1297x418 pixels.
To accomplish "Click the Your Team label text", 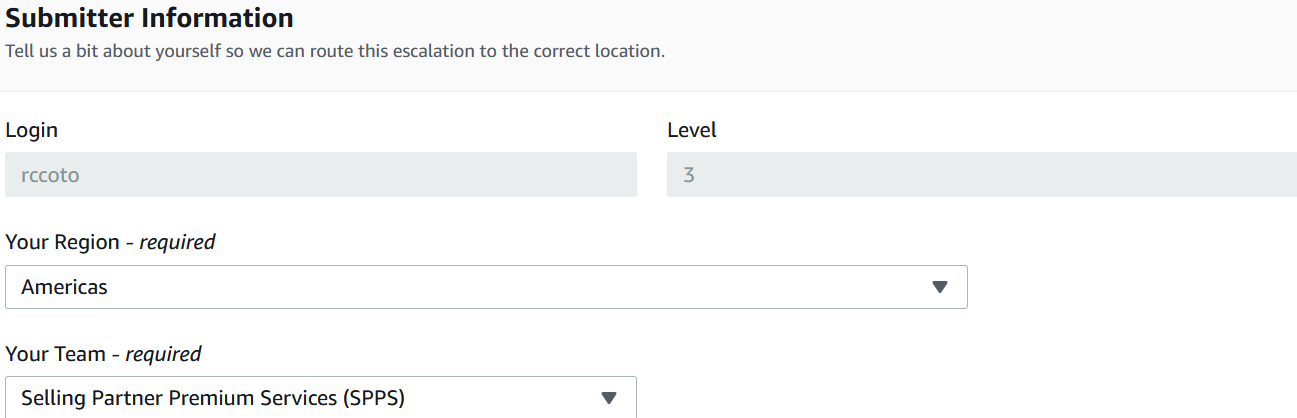I will pyautogui.click(x=56, y=354).
